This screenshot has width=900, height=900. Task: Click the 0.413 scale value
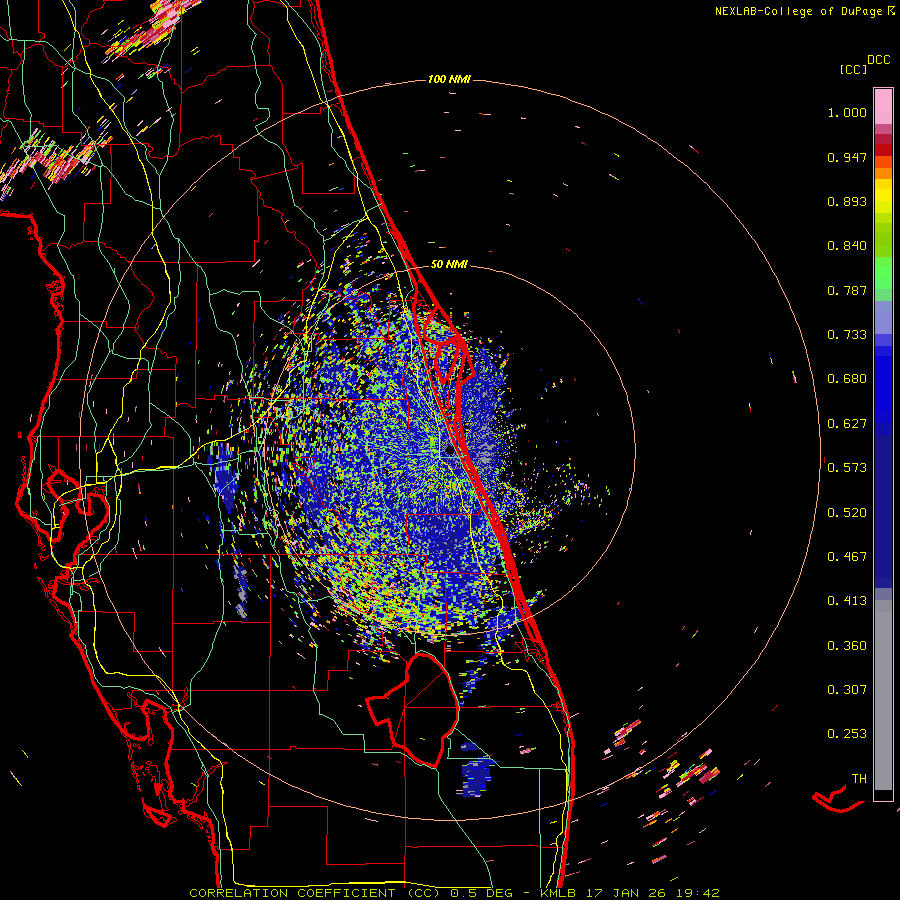click(847, 601)
